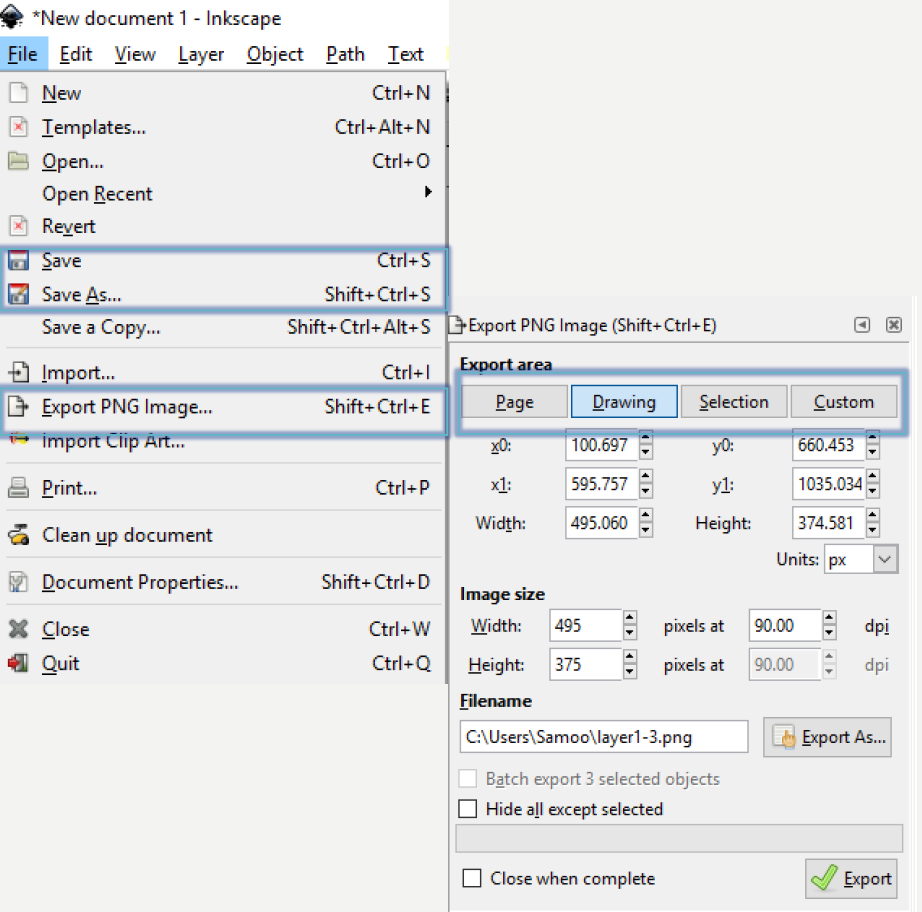Click the y1 value spinner arrows
The width and height of the screenshot is (922, 912).
coord(873,483)
